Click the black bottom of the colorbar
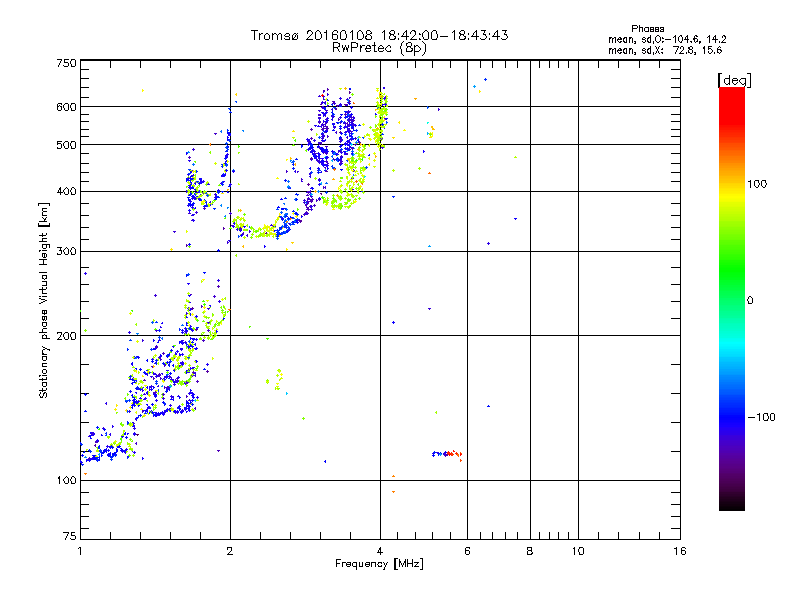 coord(732,503)
